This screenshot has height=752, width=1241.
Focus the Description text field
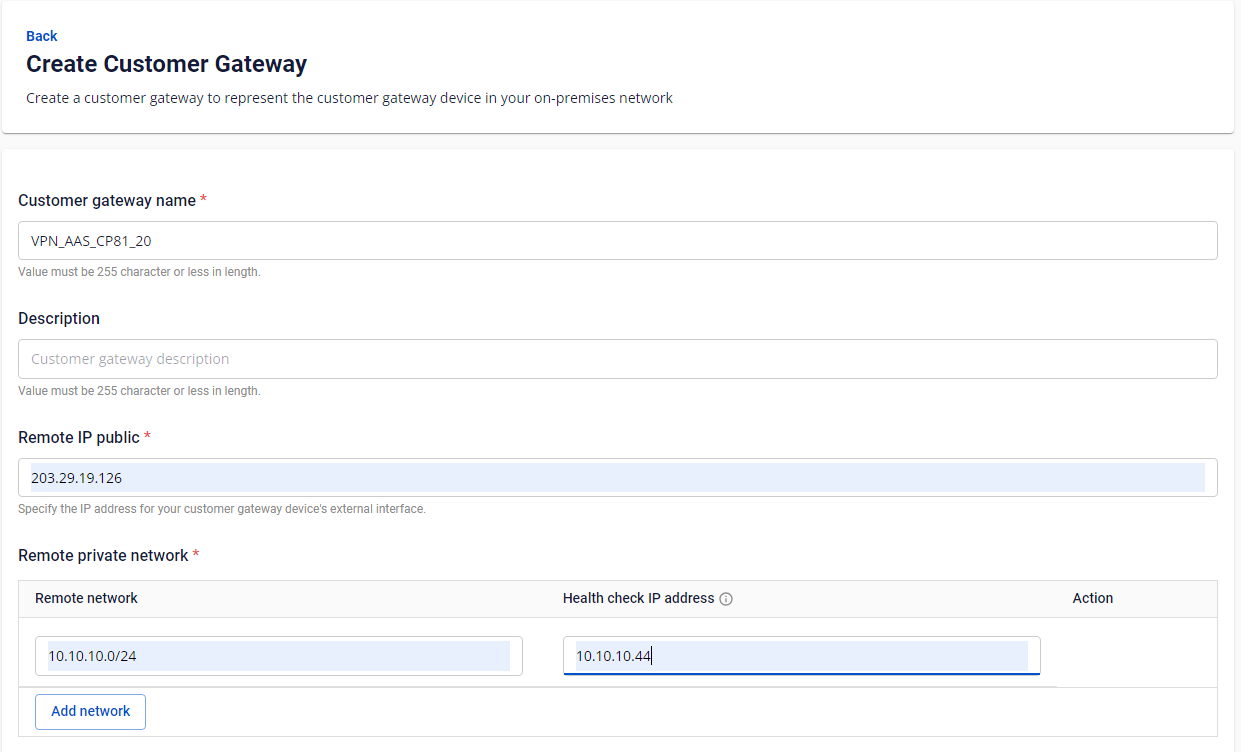coord(618,359)
